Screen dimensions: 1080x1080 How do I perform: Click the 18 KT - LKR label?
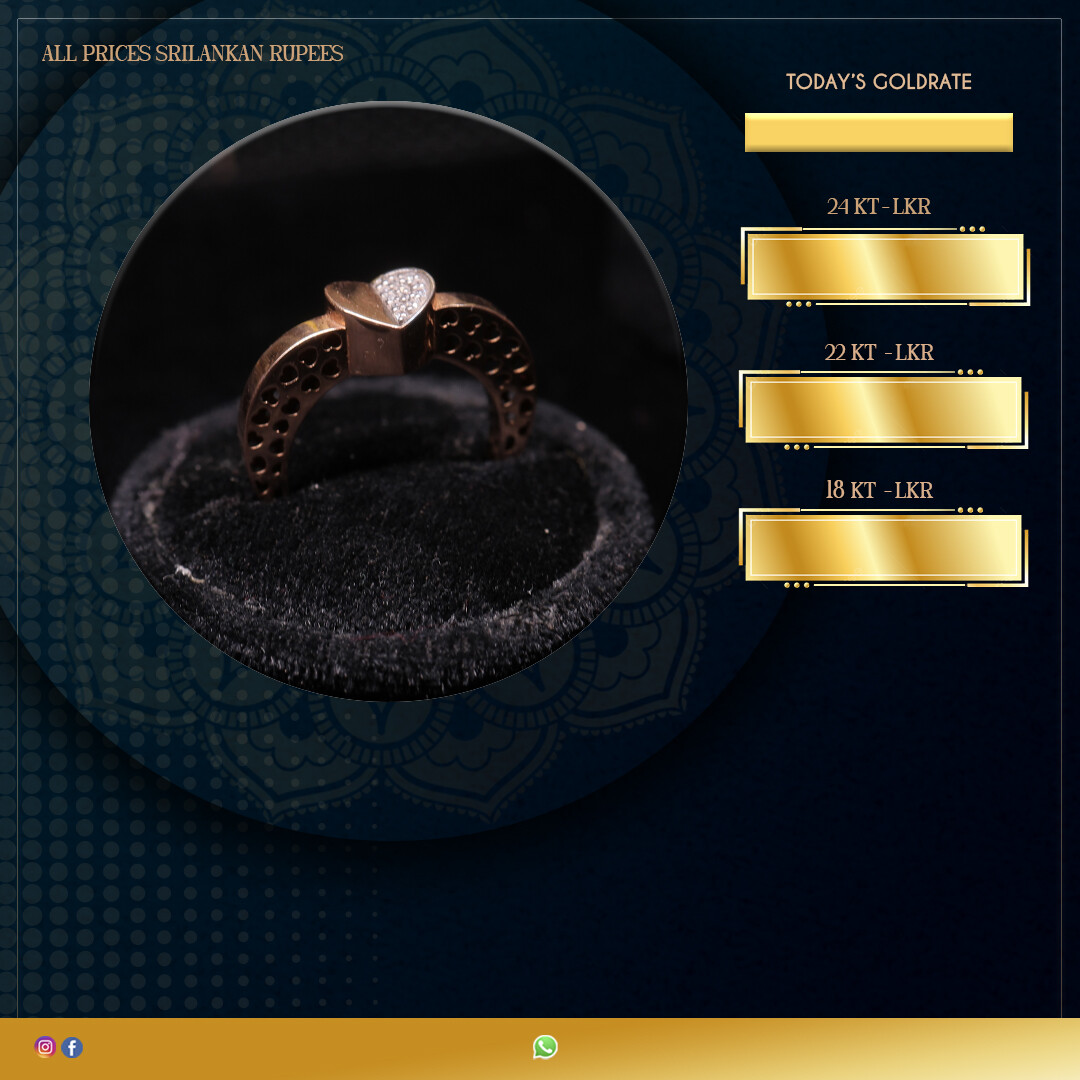click(878, 490)
